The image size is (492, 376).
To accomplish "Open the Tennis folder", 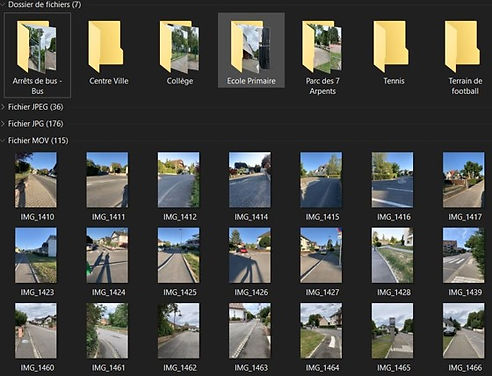I will (391, 46).
